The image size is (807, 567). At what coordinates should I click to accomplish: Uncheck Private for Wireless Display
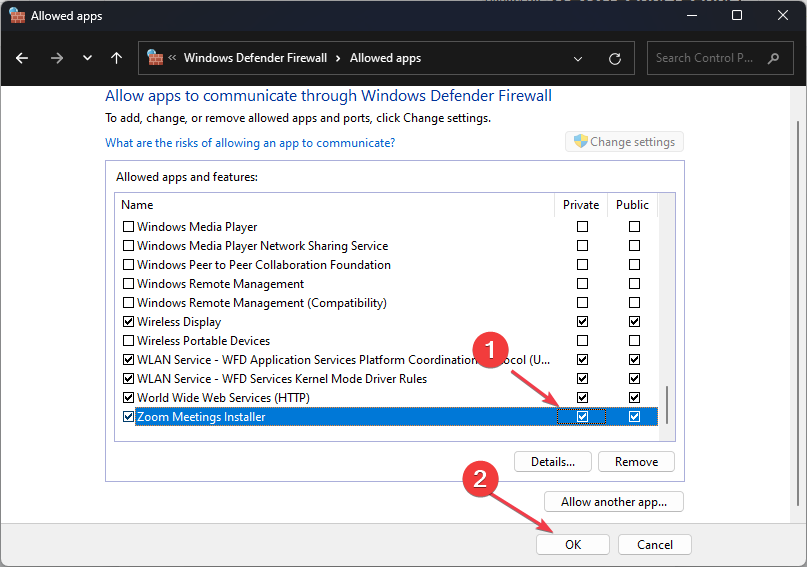click(582, 322)
